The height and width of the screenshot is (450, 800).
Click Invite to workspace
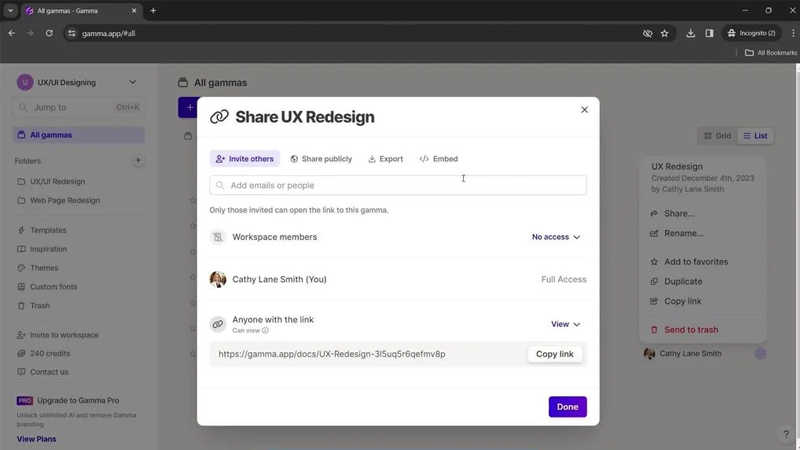pos(64,335)
